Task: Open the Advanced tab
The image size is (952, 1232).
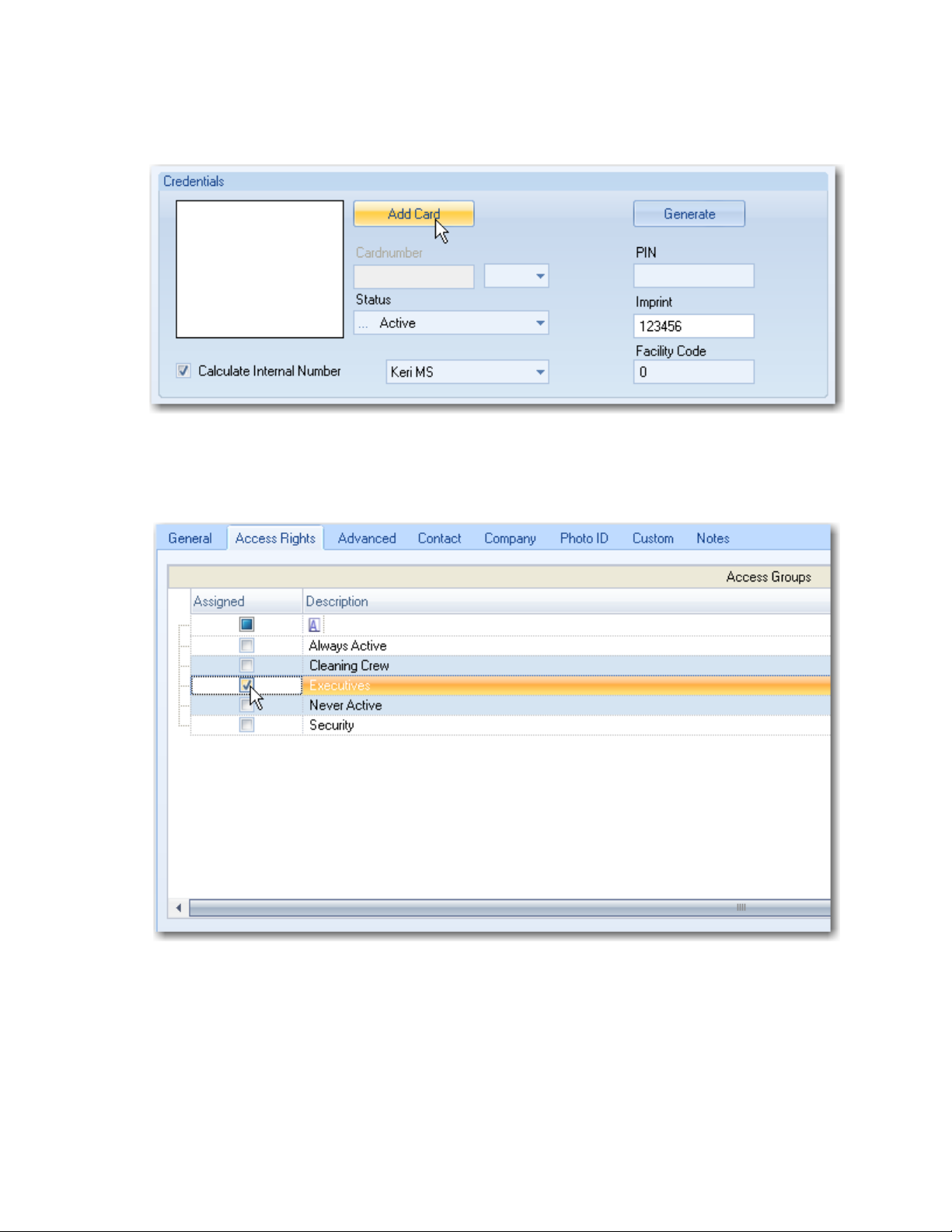Action: pyautogui.click(x=367, y=538)
